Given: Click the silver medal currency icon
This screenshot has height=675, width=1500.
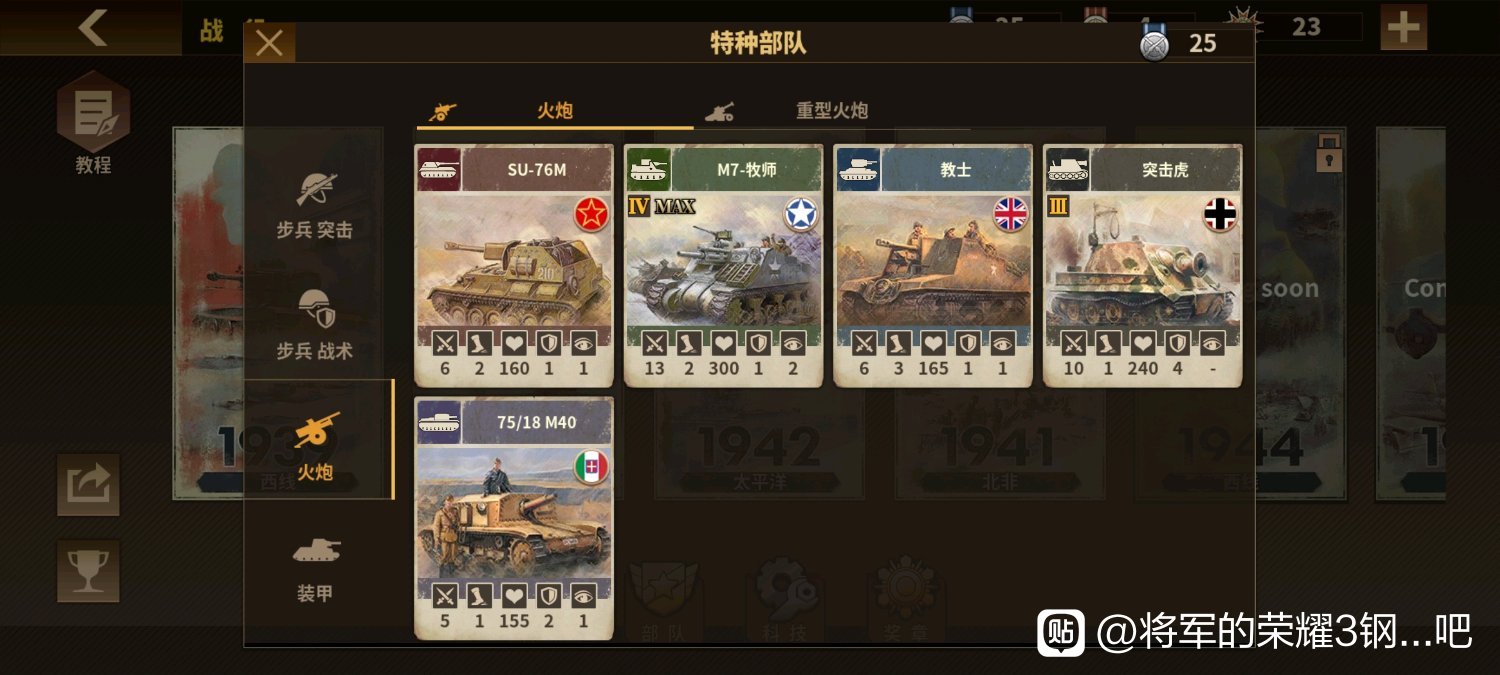Looking at the screenshot, I should point(1155,44).
